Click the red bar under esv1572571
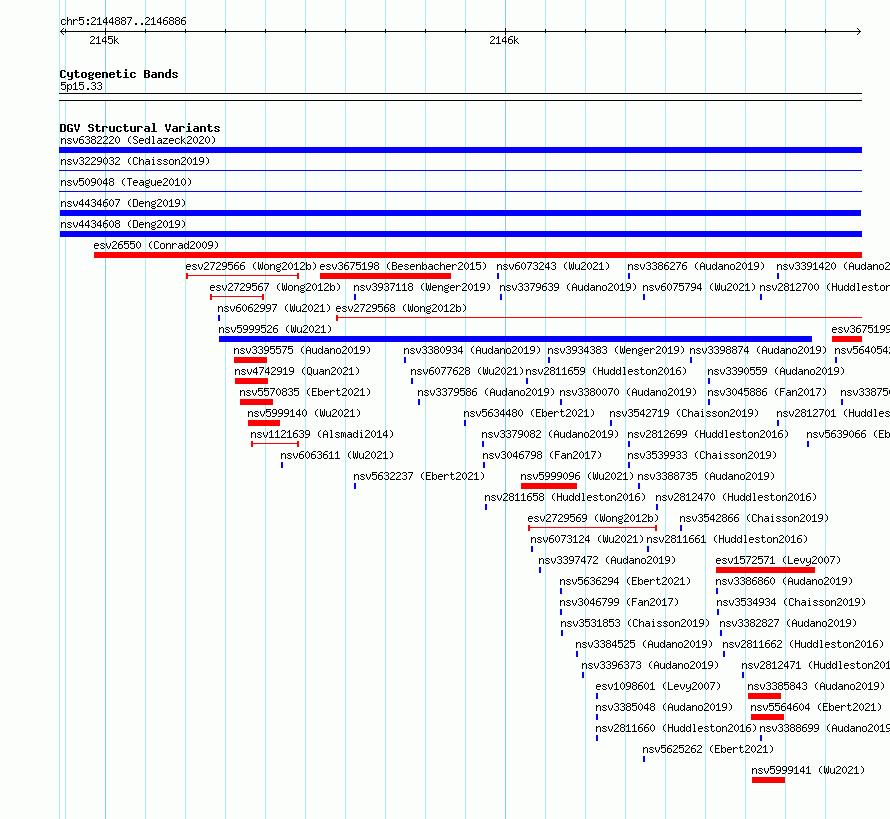Screen dimensions: 890x819 (x=765, y=570)
